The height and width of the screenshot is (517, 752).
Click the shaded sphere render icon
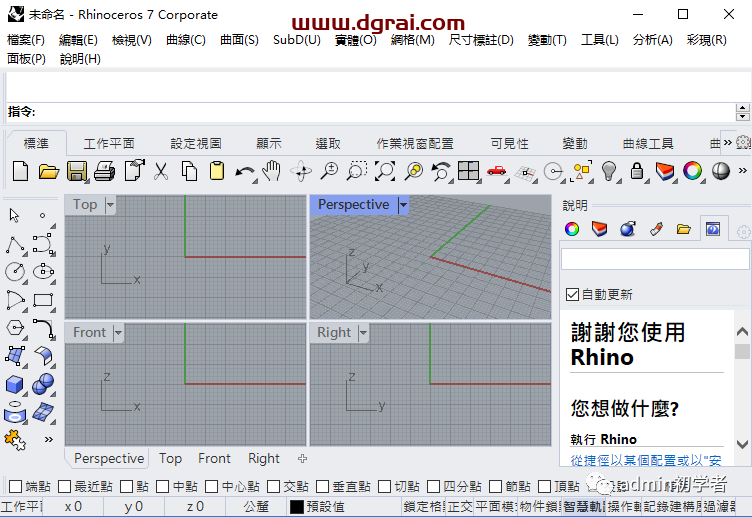pyautogui.click(x=720, y=171)
